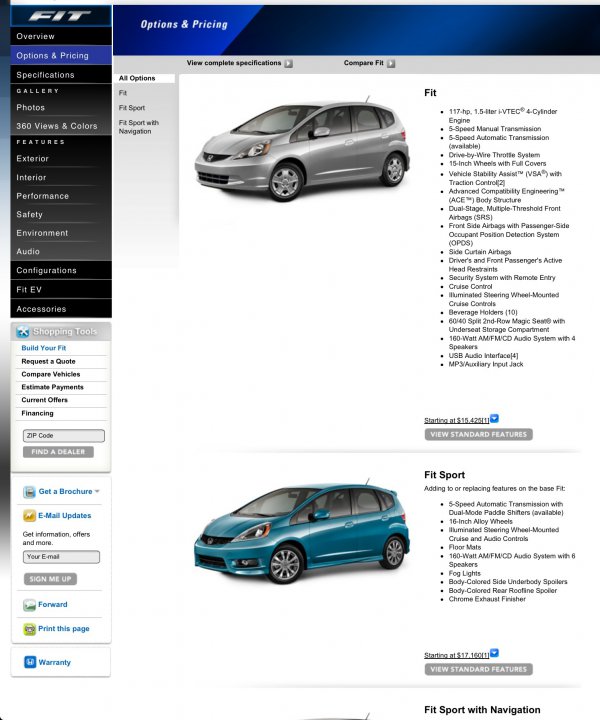Click the FIND A DEALER button
The width and height of the screenshot is (600, 720).
pyautogui.click(x=58, y=452)
